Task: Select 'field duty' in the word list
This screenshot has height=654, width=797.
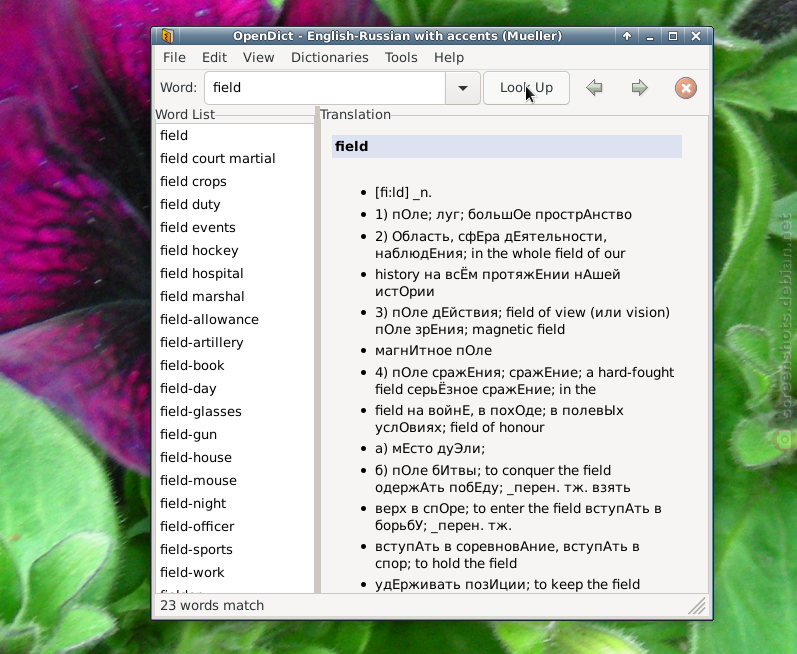Action: coord(235,204)
